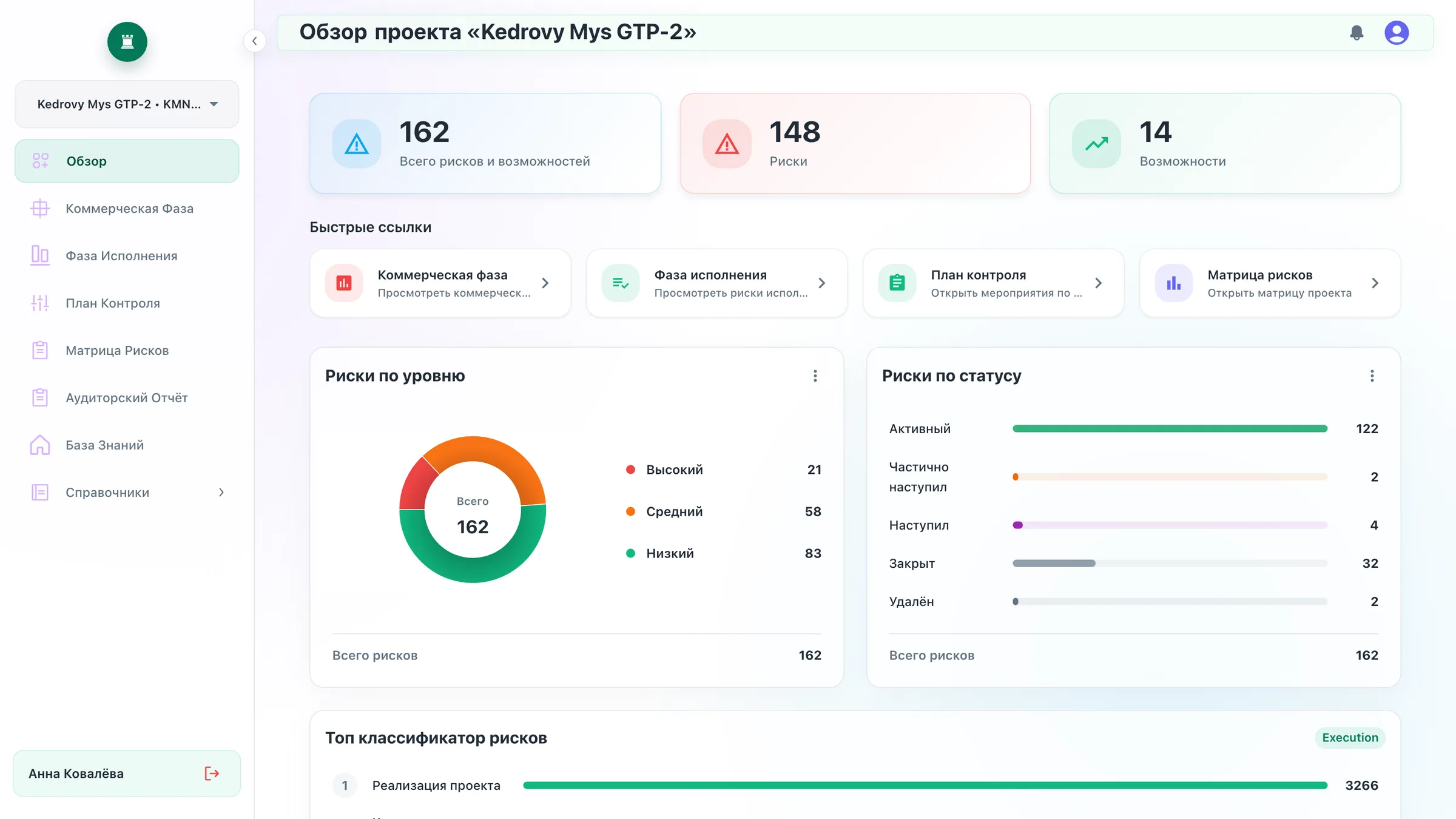
Task: Open the user profile avatar
Action: (x=1397, y=33)
